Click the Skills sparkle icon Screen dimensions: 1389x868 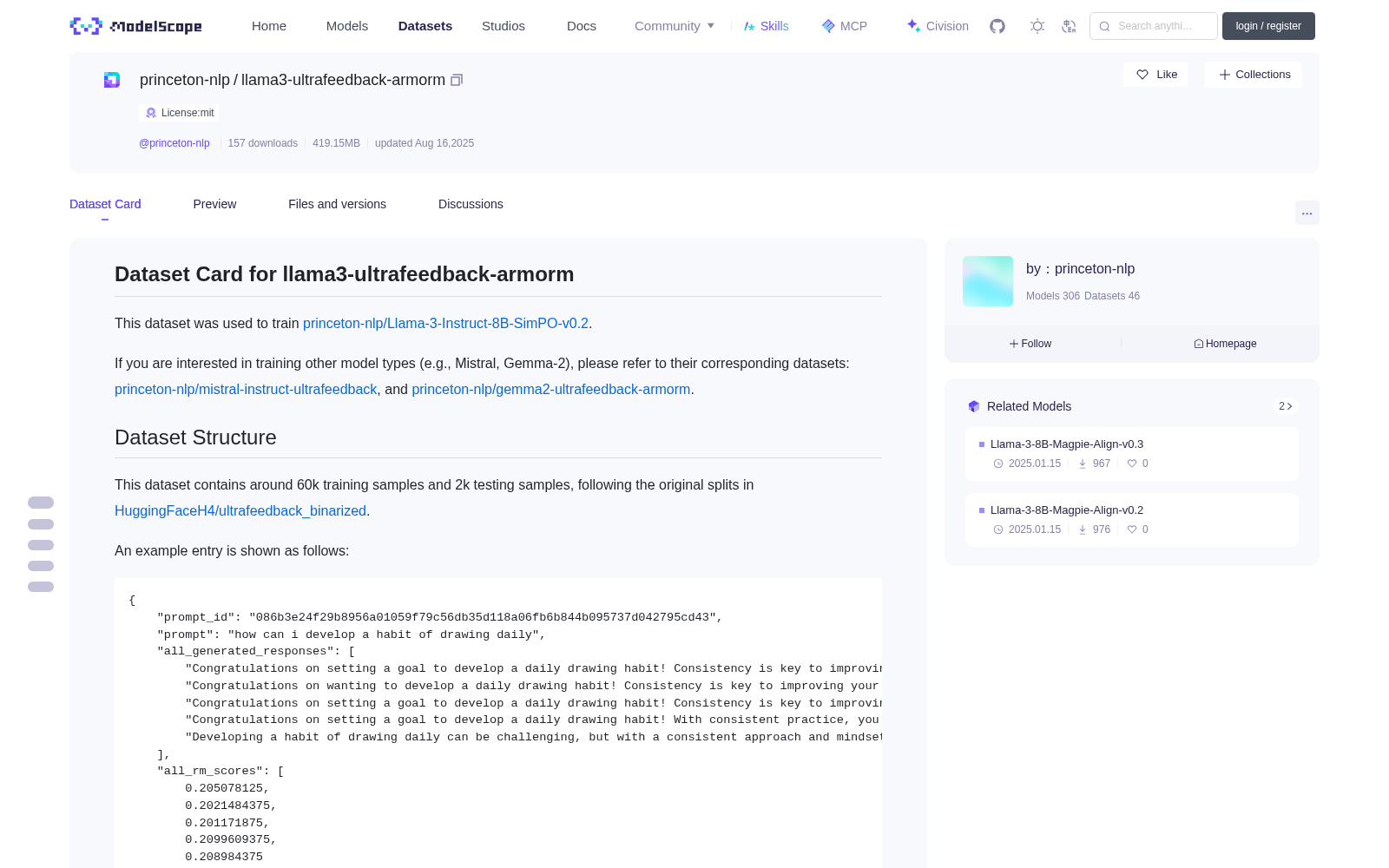(x=749, y=26)
